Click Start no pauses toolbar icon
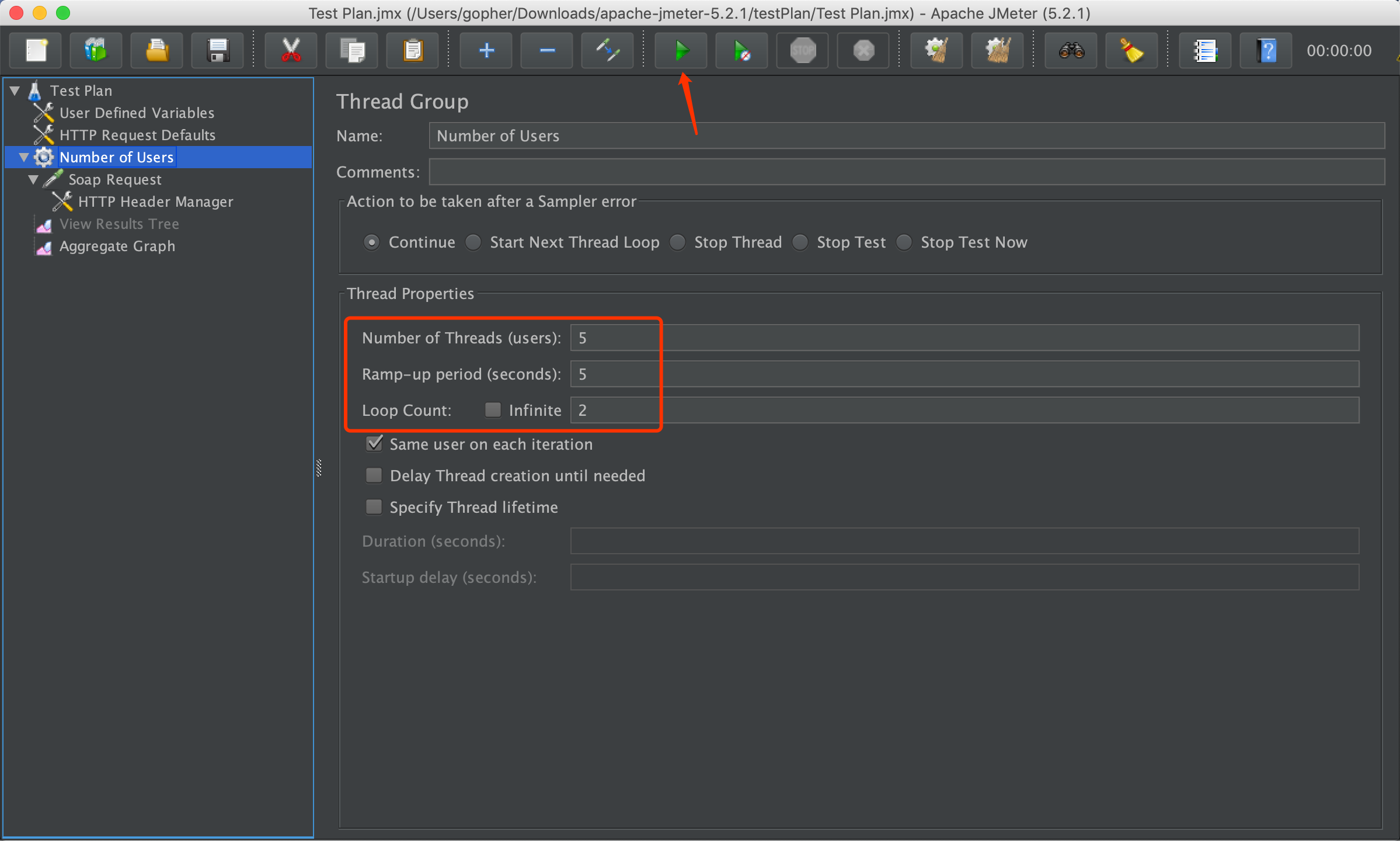Viewport: 1400px width, 841px height. 741,51
